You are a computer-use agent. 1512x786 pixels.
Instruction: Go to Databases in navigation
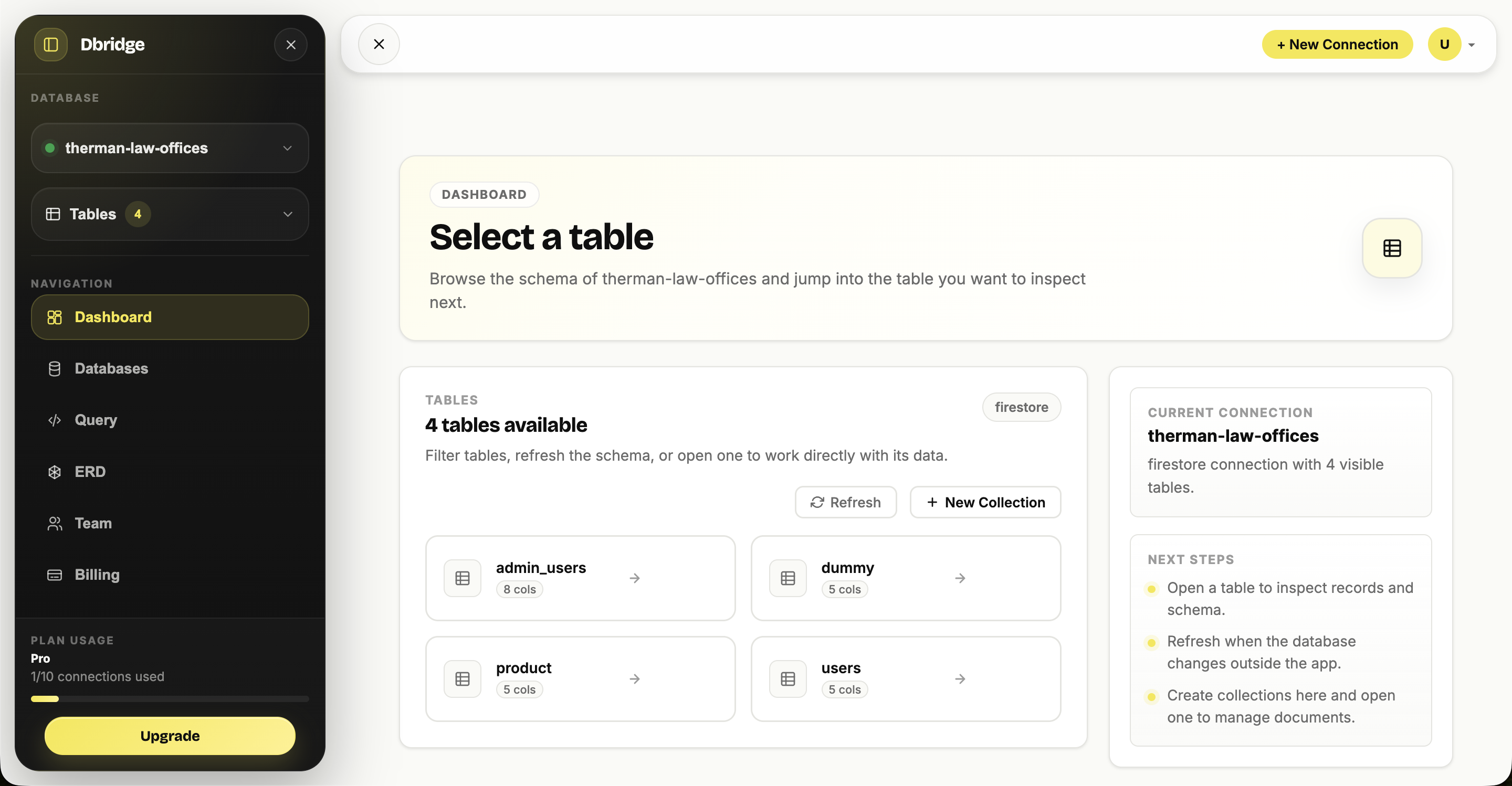pos(111,368)
